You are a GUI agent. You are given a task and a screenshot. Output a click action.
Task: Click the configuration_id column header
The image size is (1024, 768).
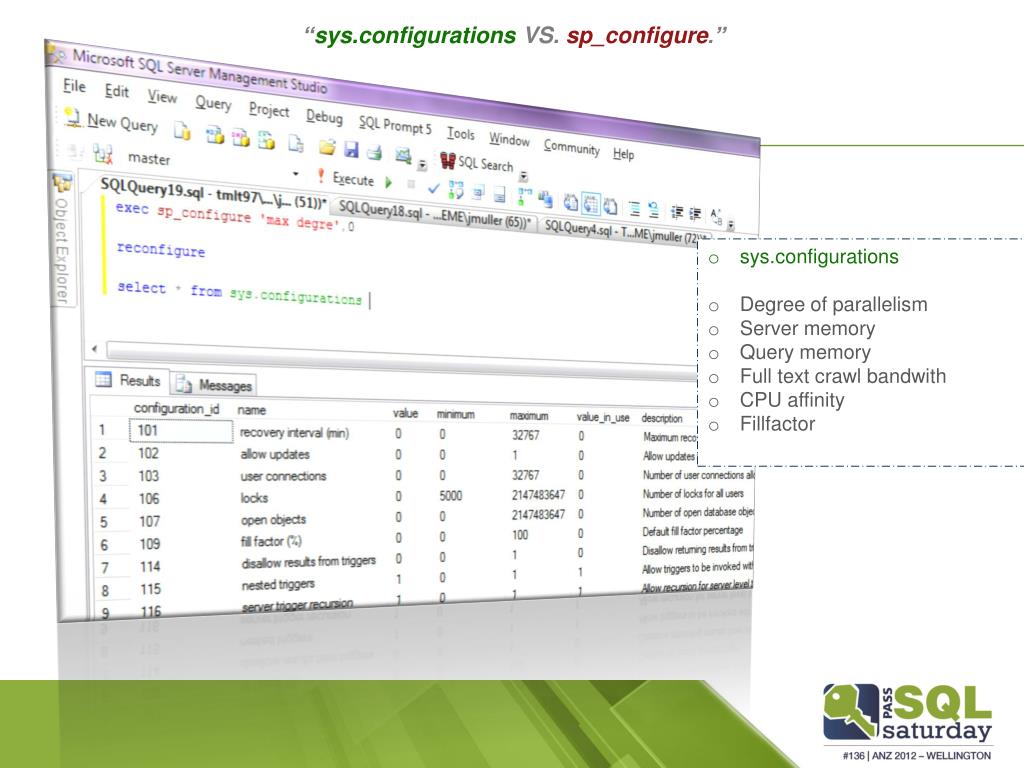[176, 408]
